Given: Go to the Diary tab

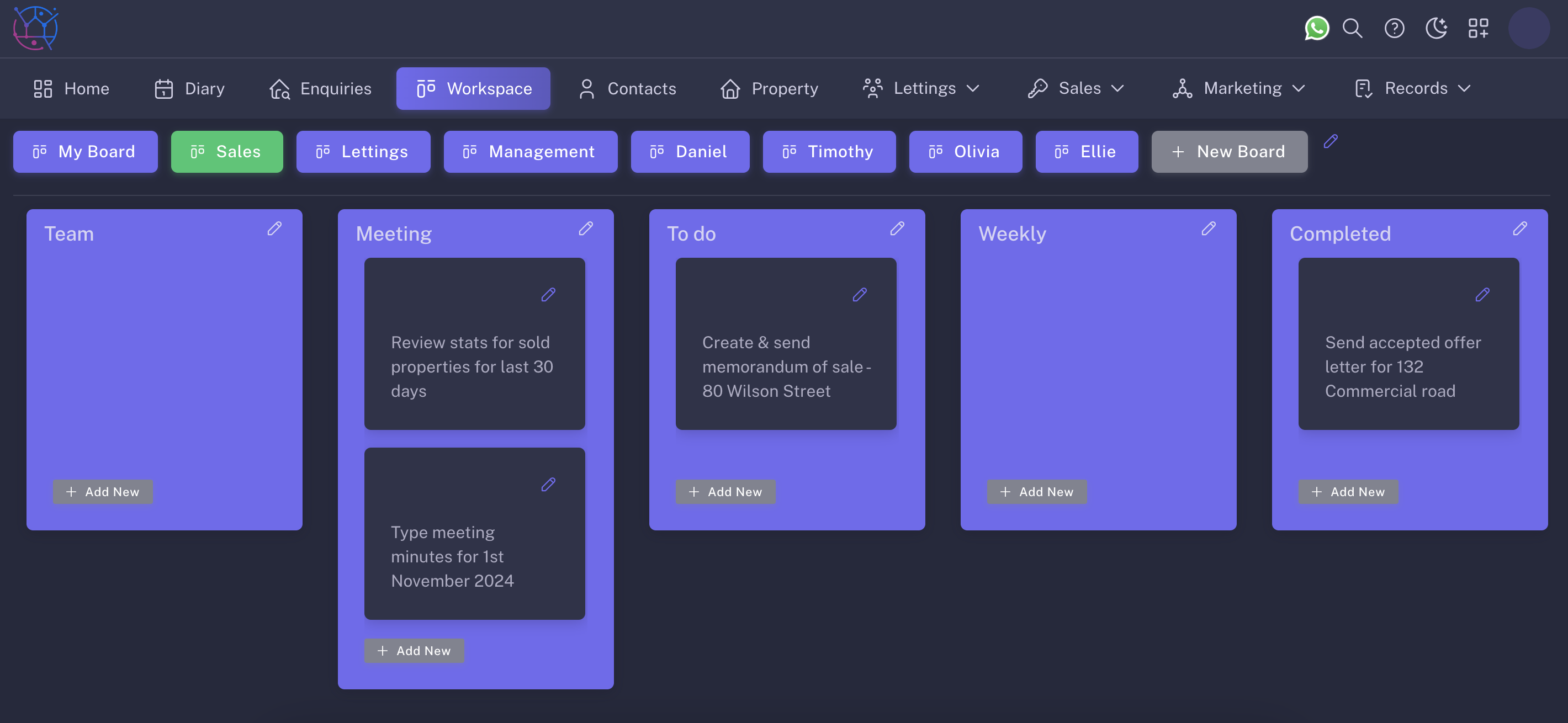Looking at the screenshot, I should [189, 88].
